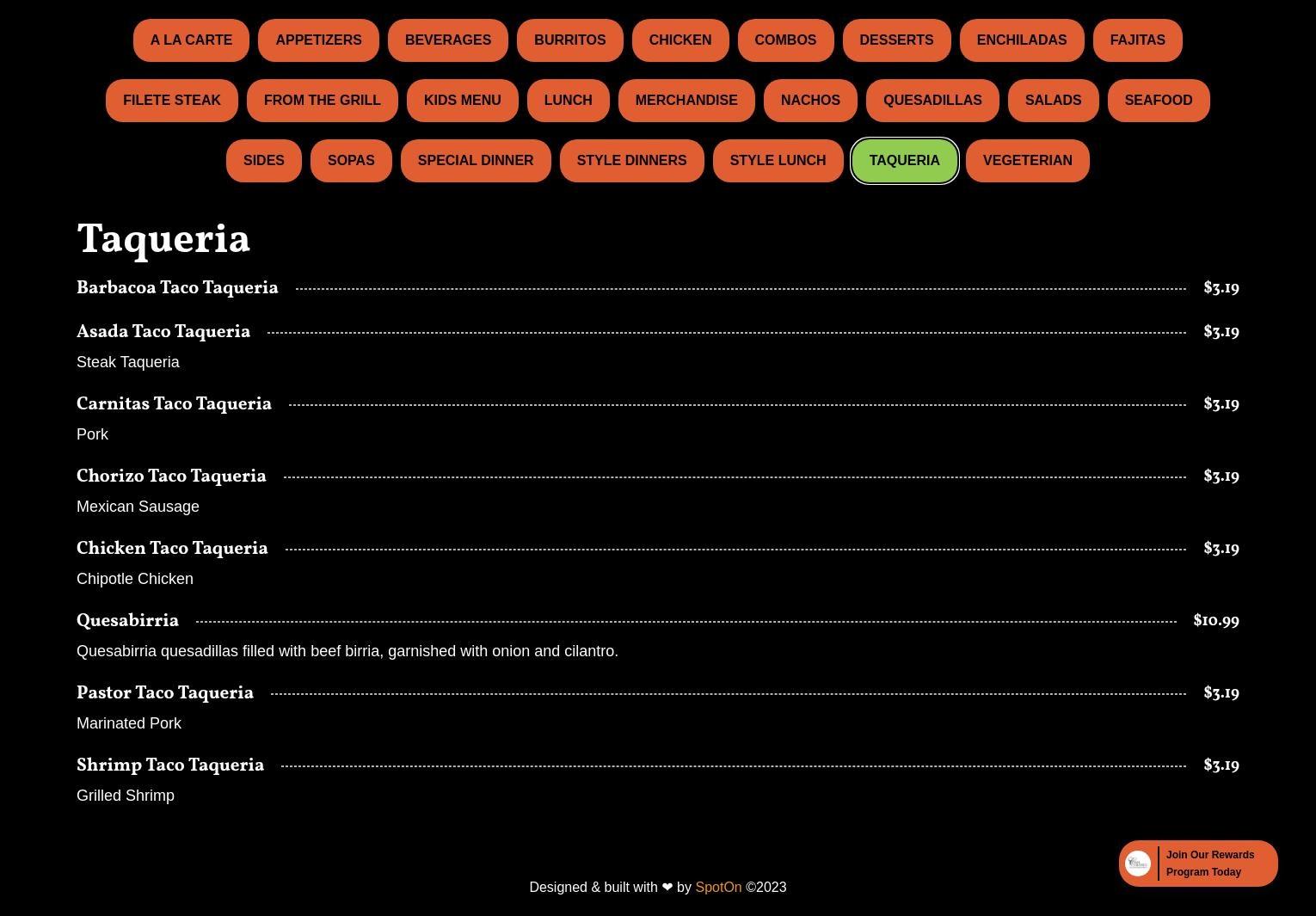Select the Filete Steak category
The width and height of the screenshot is (1316, 916).
click(x=172, y=101)
